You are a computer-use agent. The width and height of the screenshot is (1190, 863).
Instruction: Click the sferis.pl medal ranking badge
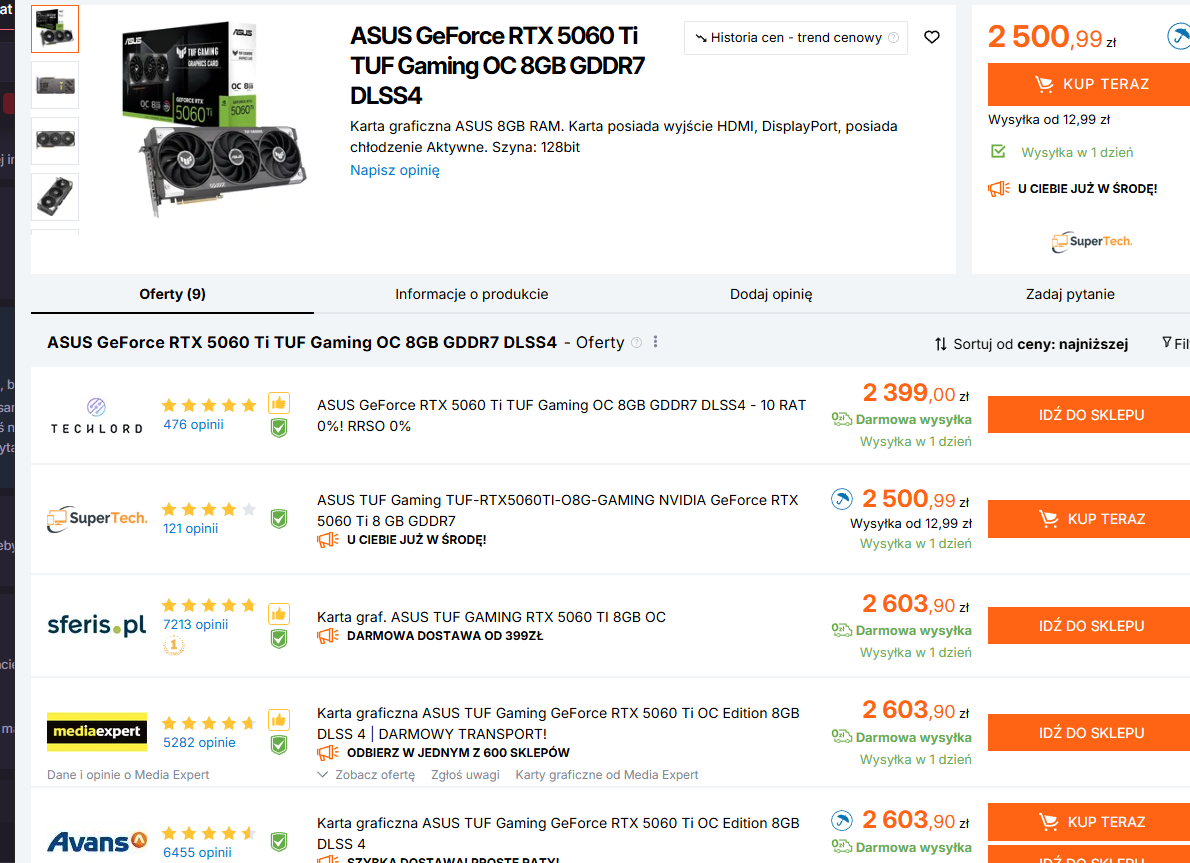pyautogui.click(x=174, y=646)
